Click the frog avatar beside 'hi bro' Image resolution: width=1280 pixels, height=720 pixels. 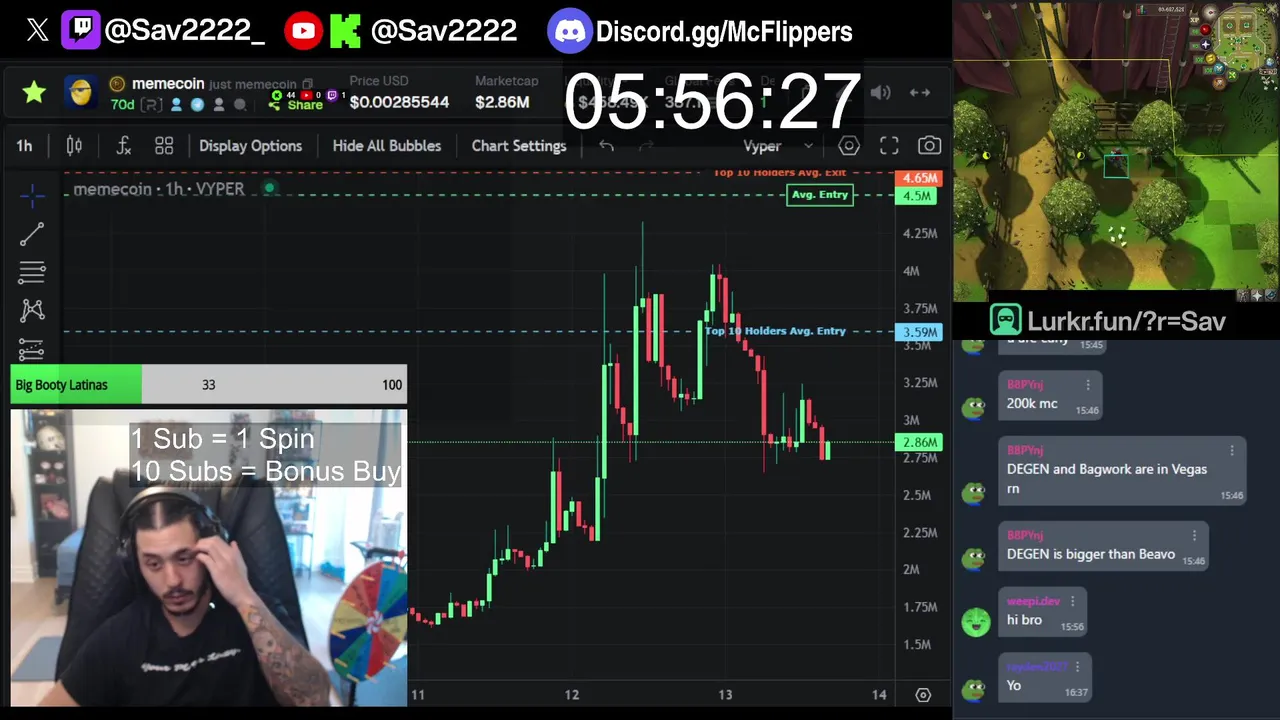[x=975, y=621]
